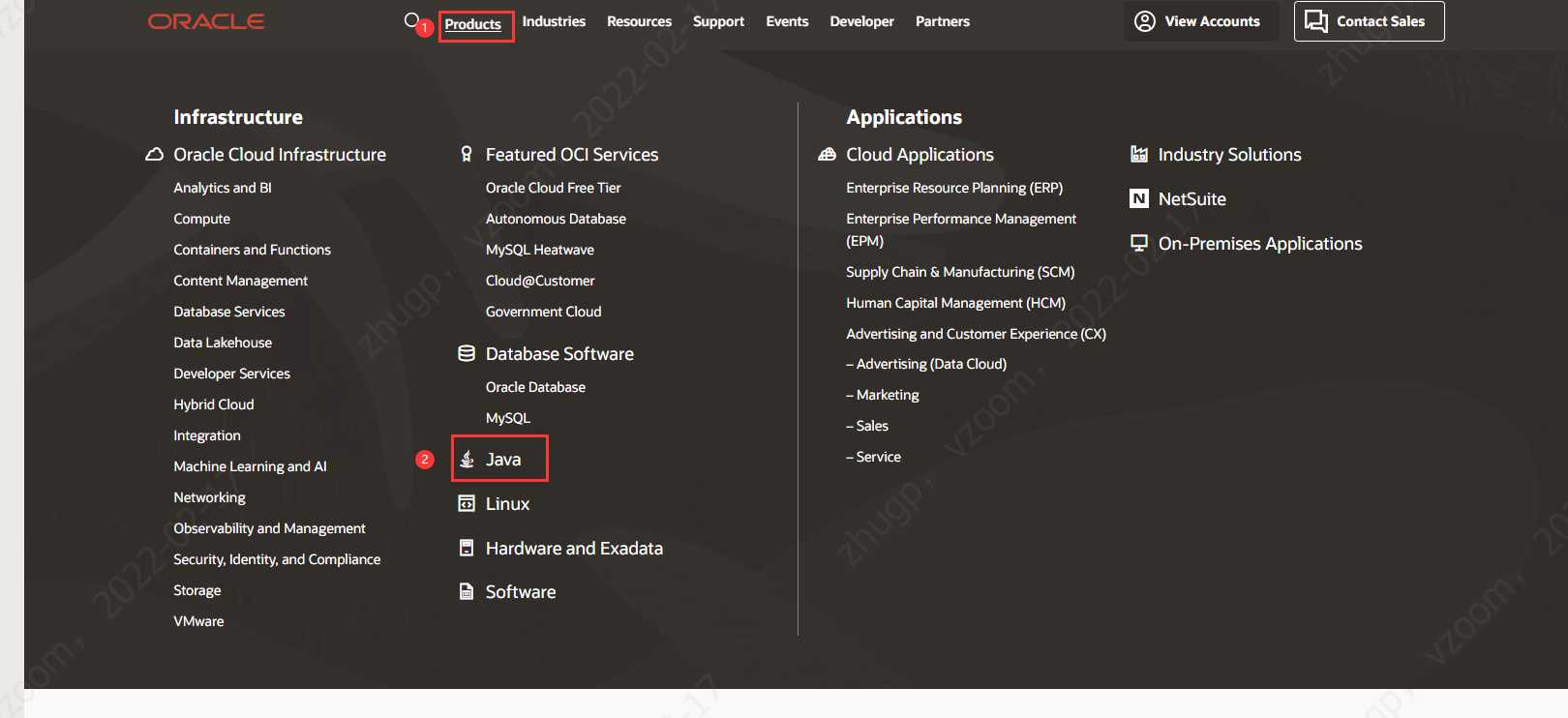1568x718 pixels.
Task: Open MySQL Heatwave link
Action: coord(540,250)
